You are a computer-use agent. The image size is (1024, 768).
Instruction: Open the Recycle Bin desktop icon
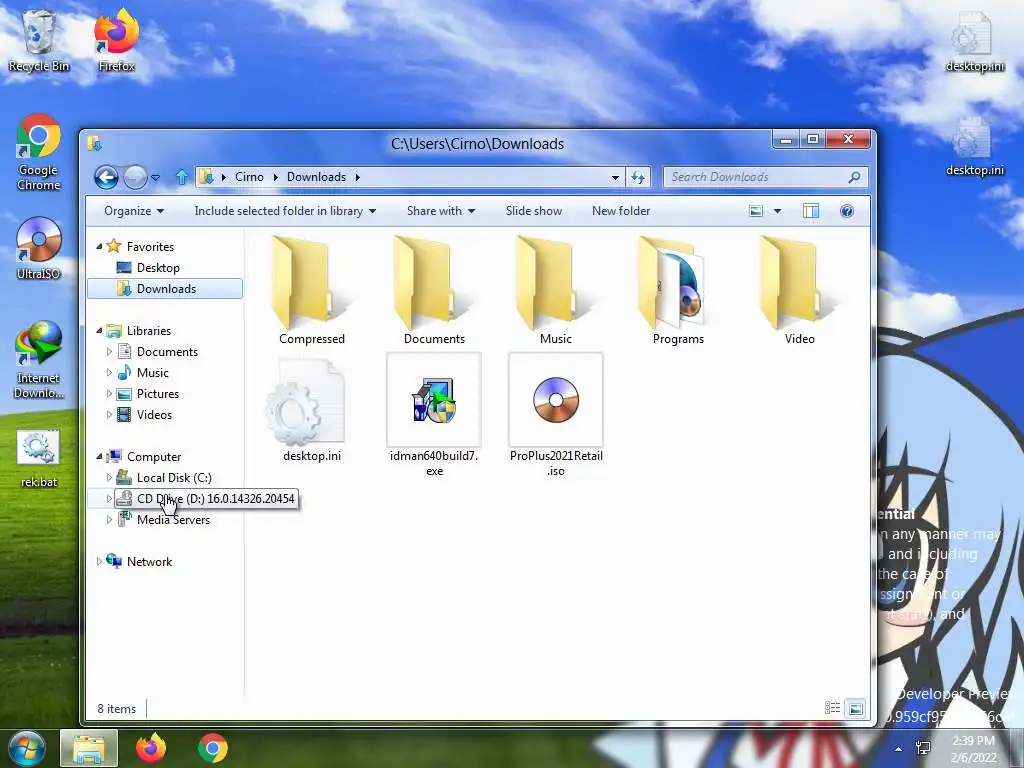click(39, 40)
